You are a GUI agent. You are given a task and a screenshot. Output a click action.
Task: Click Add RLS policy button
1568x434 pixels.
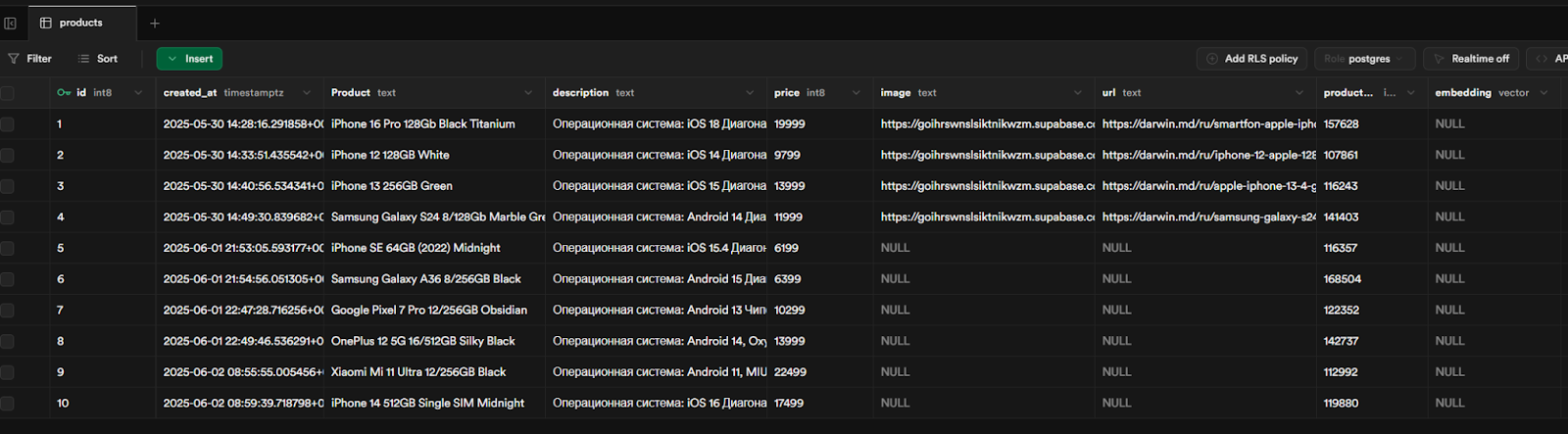tap(1251, 59)
